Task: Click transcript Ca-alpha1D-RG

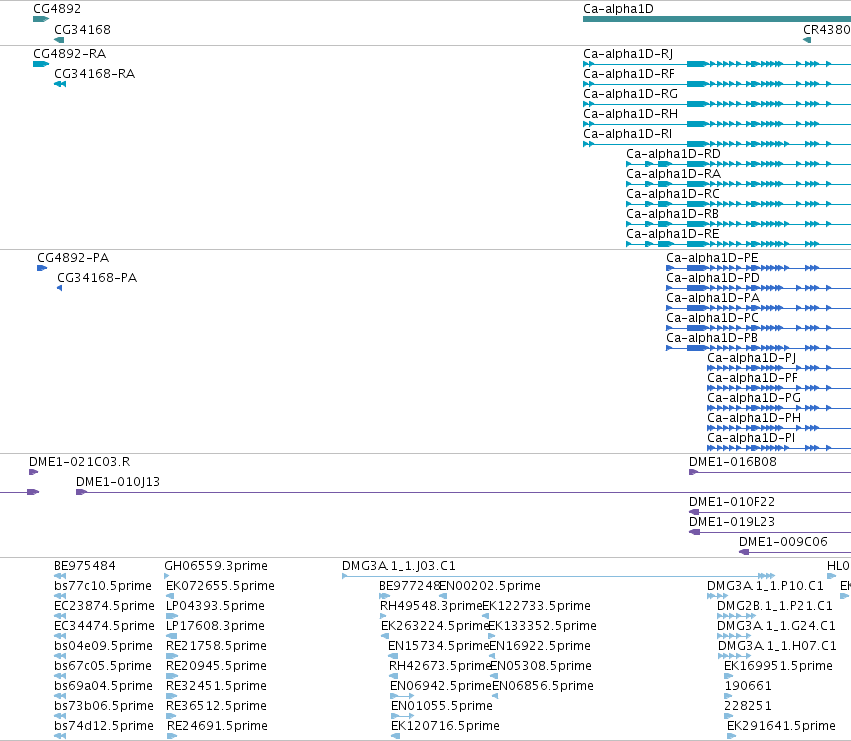Action: 717,104
